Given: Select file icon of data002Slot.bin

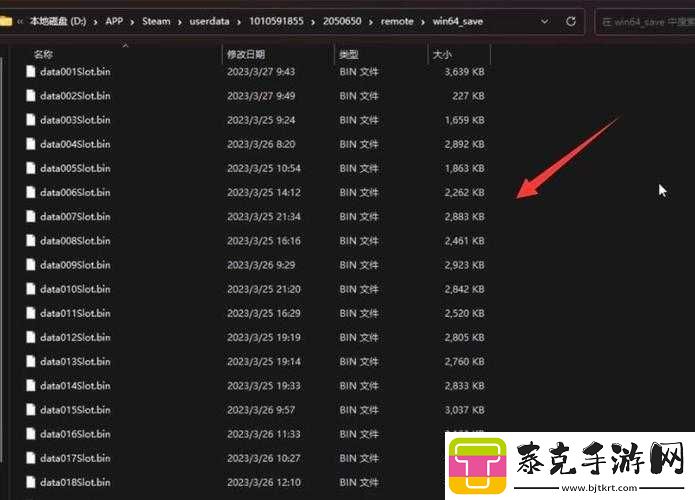Looking at the screenshot, I should coord(31,96).
